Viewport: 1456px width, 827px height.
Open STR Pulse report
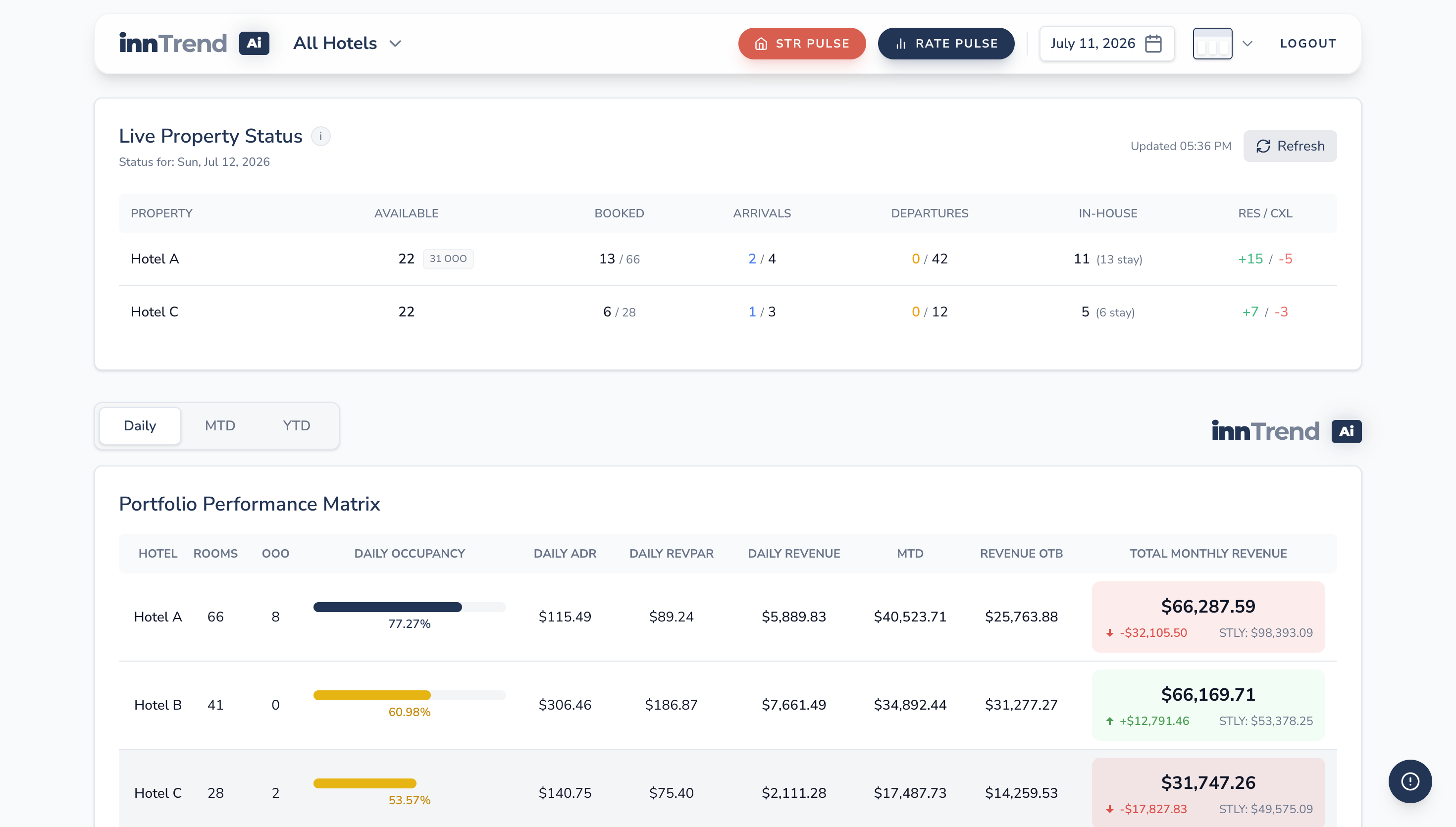(x=802, y=43)
